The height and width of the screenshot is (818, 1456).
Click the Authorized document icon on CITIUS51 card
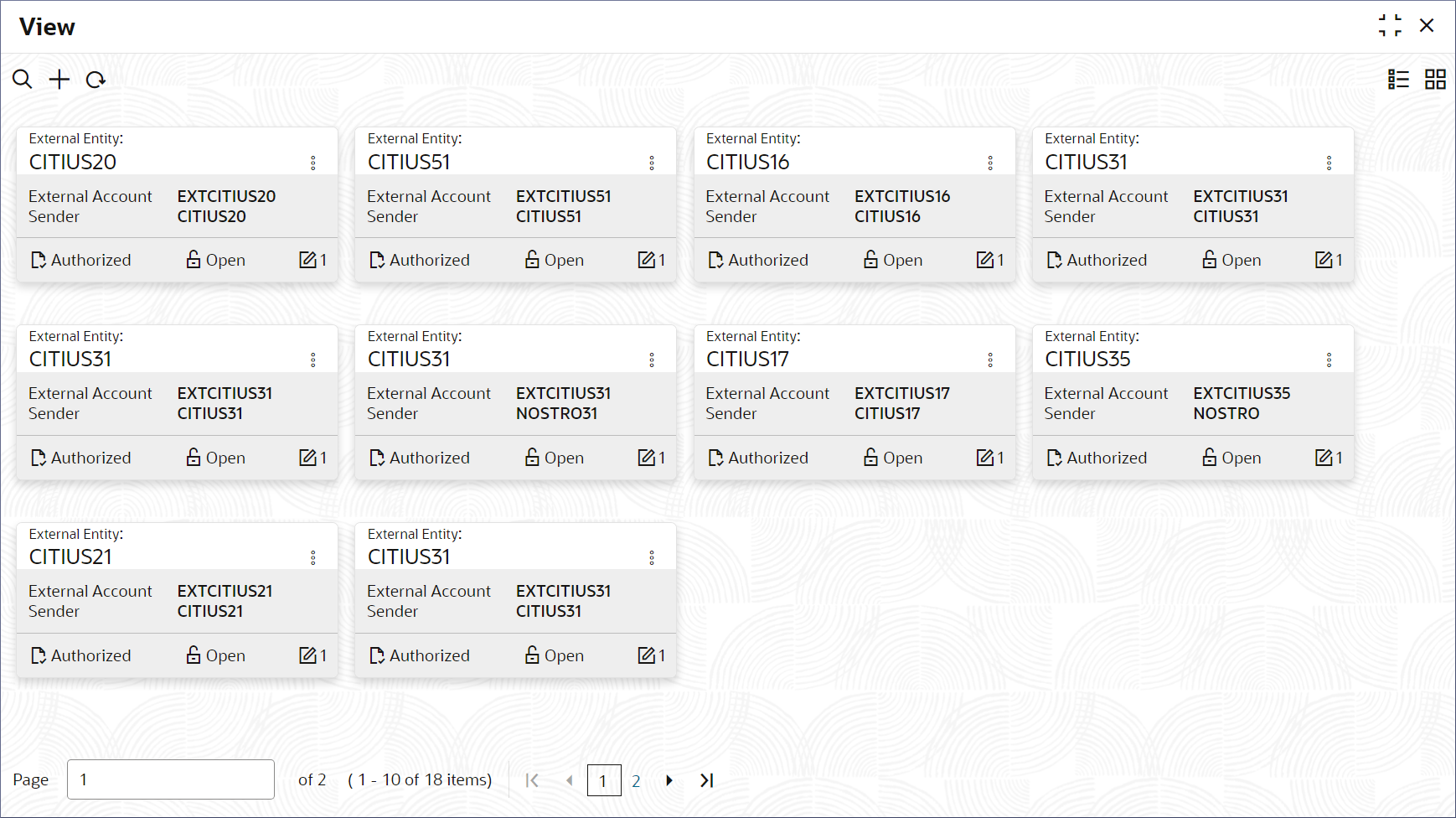[x=377, y=260]
